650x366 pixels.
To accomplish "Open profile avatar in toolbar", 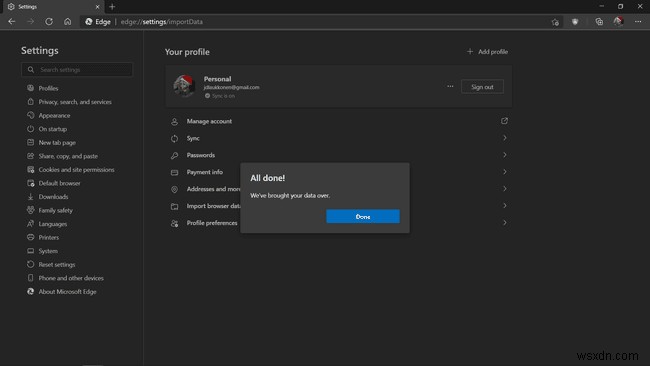I will [x=618, y=22].
